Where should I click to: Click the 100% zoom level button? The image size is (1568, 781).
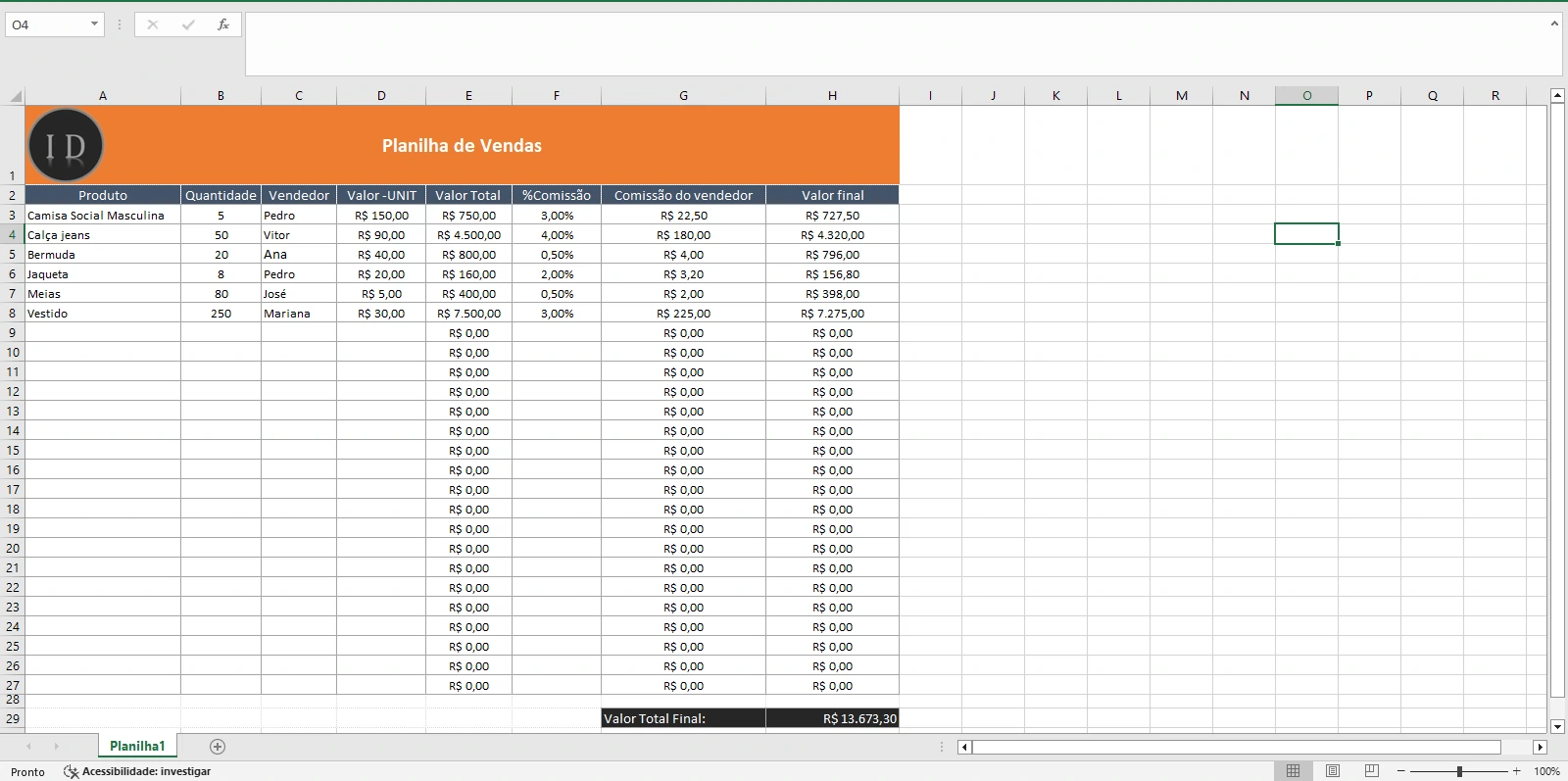coord(1546,771)
